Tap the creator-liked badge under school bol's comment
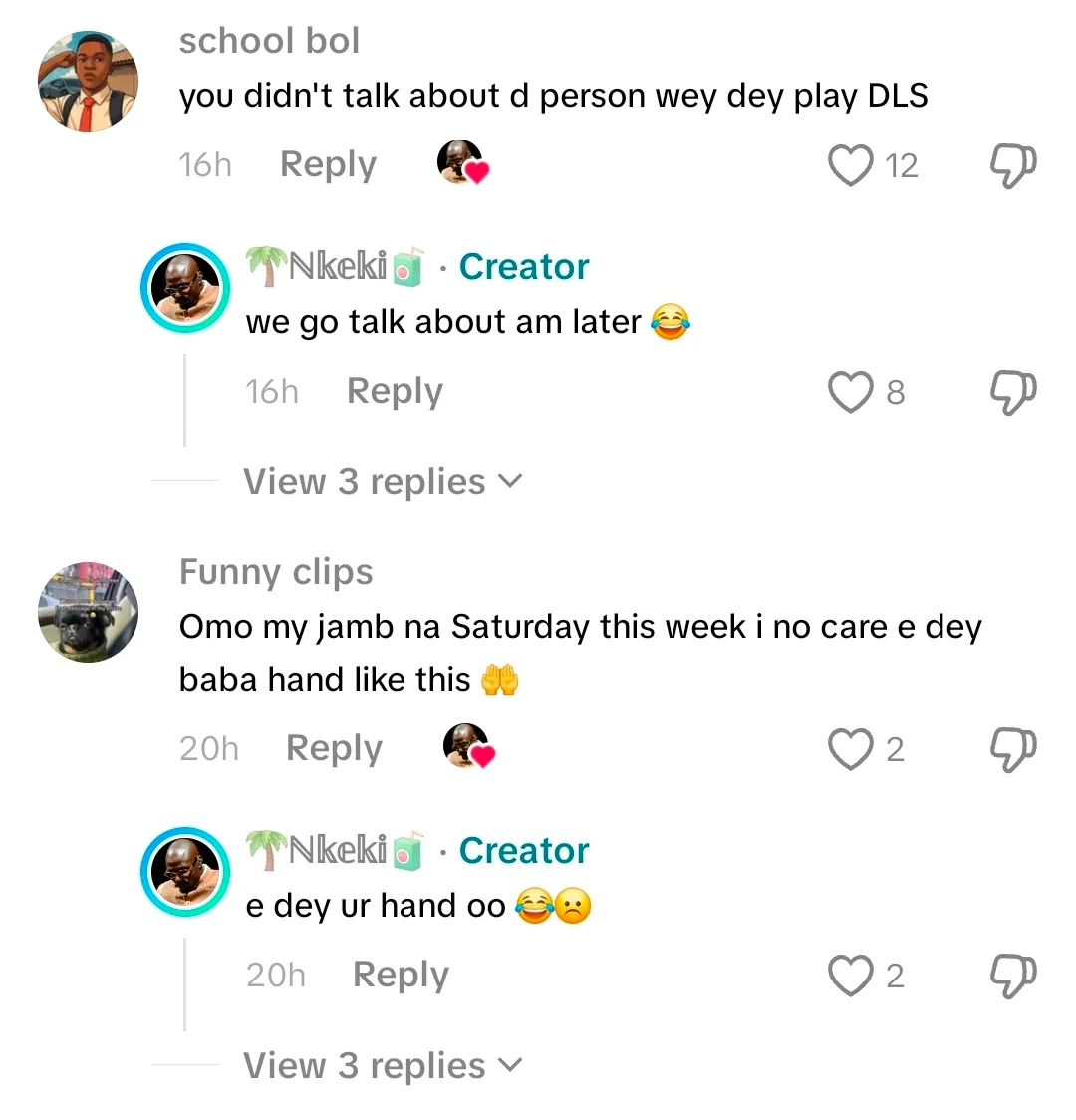 point(463,162)
